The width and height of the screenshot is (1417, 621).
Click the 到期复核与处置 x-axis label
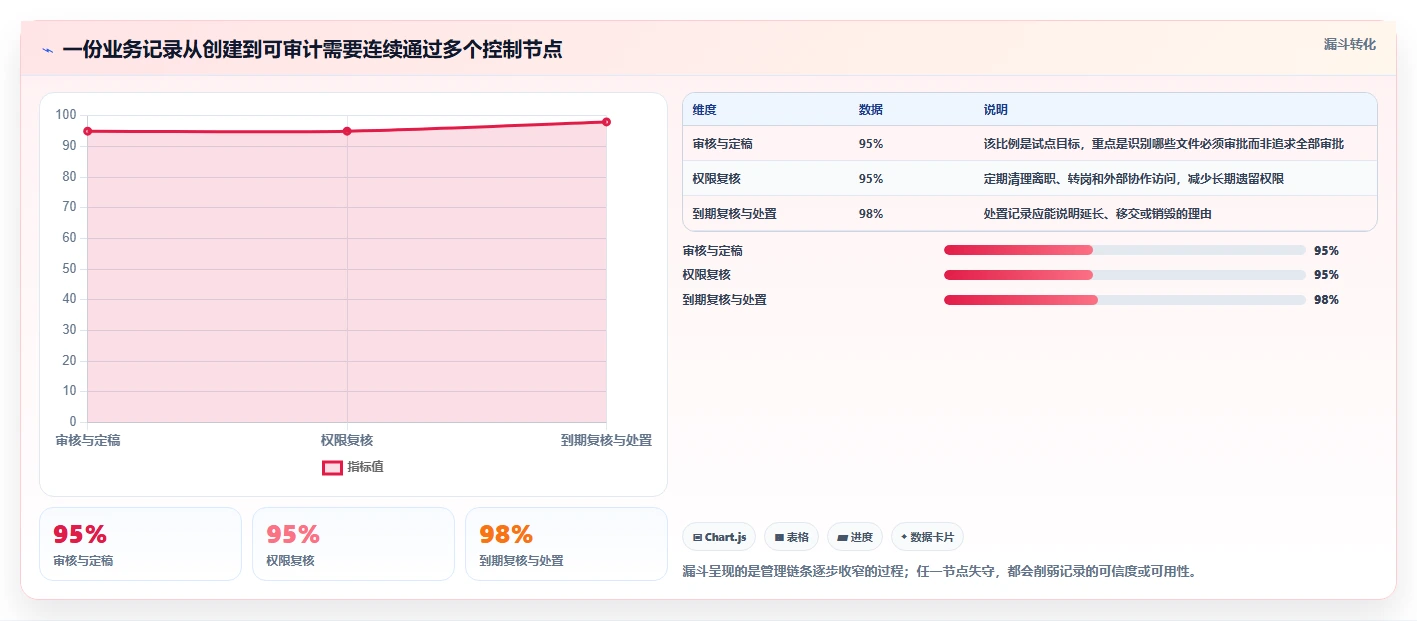[x=606, y=440]
